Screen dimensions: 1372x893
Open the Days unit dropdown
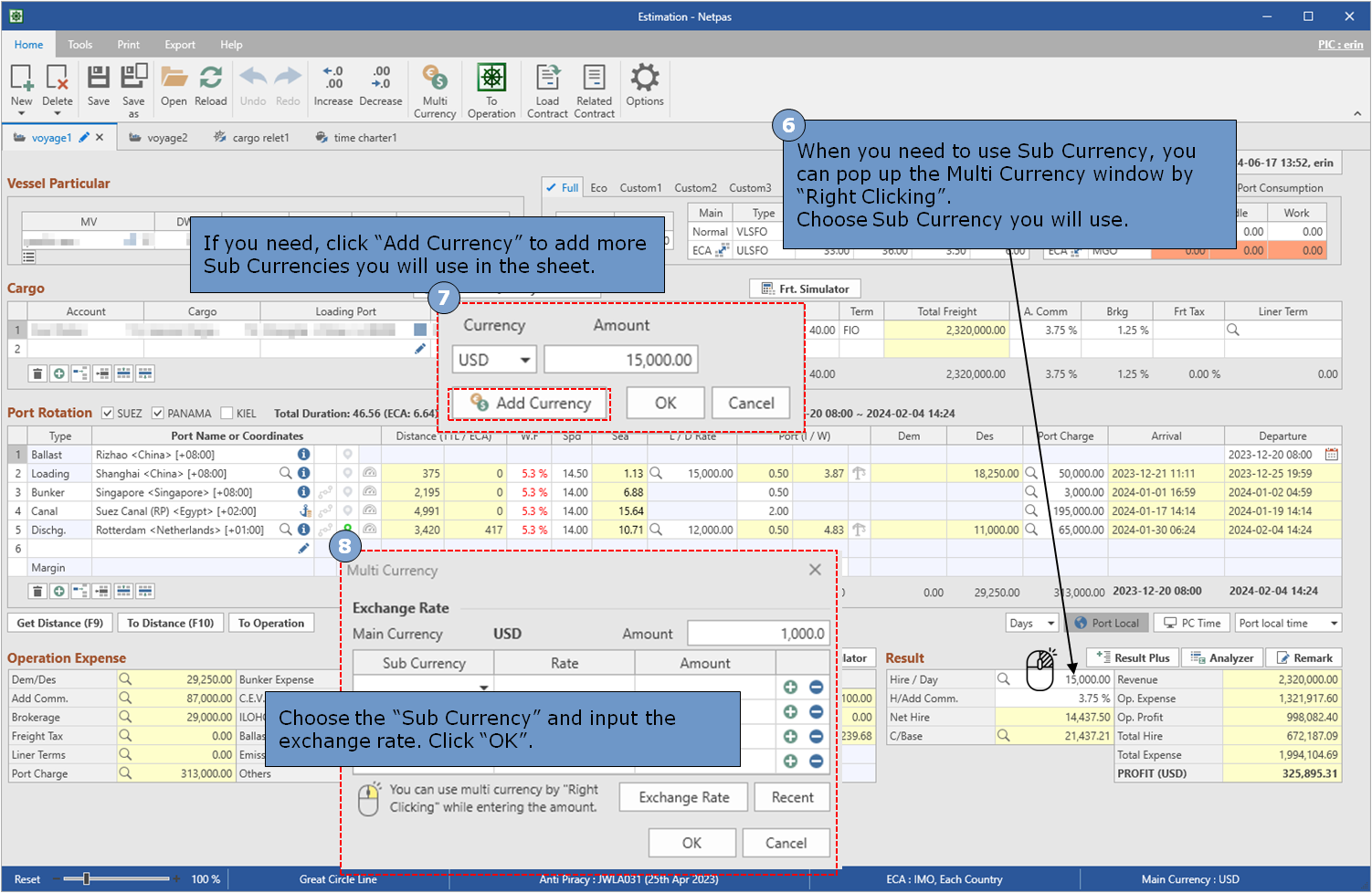[1031, 623]
